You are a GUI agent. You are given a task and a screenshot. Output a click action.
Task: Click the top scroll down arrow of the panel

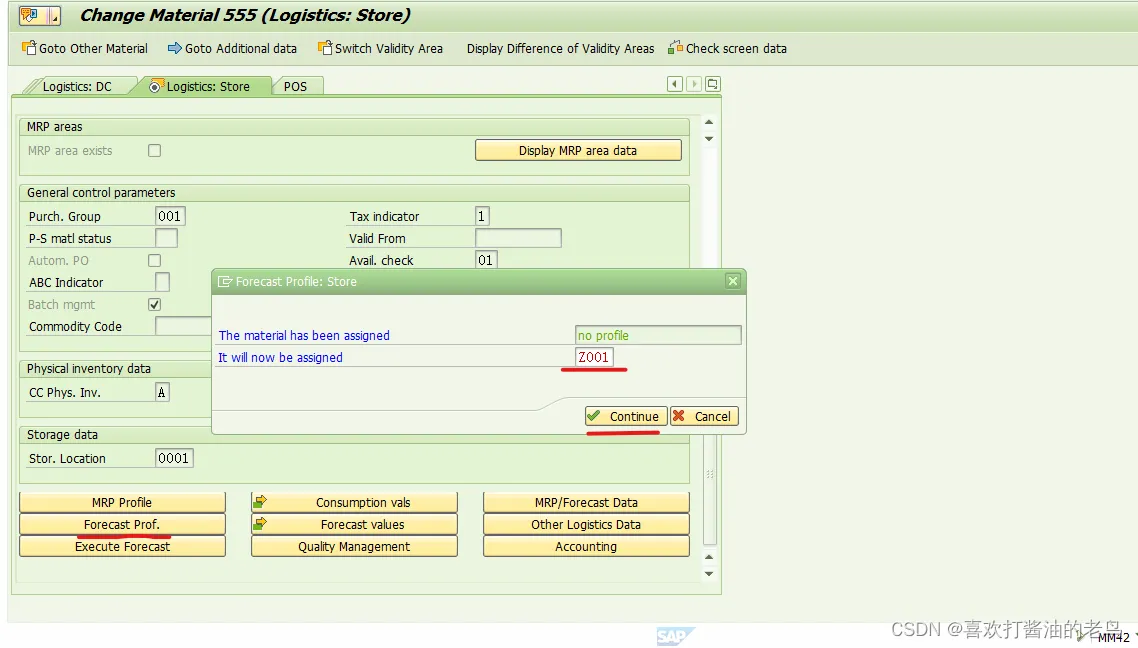pos(709,139)
